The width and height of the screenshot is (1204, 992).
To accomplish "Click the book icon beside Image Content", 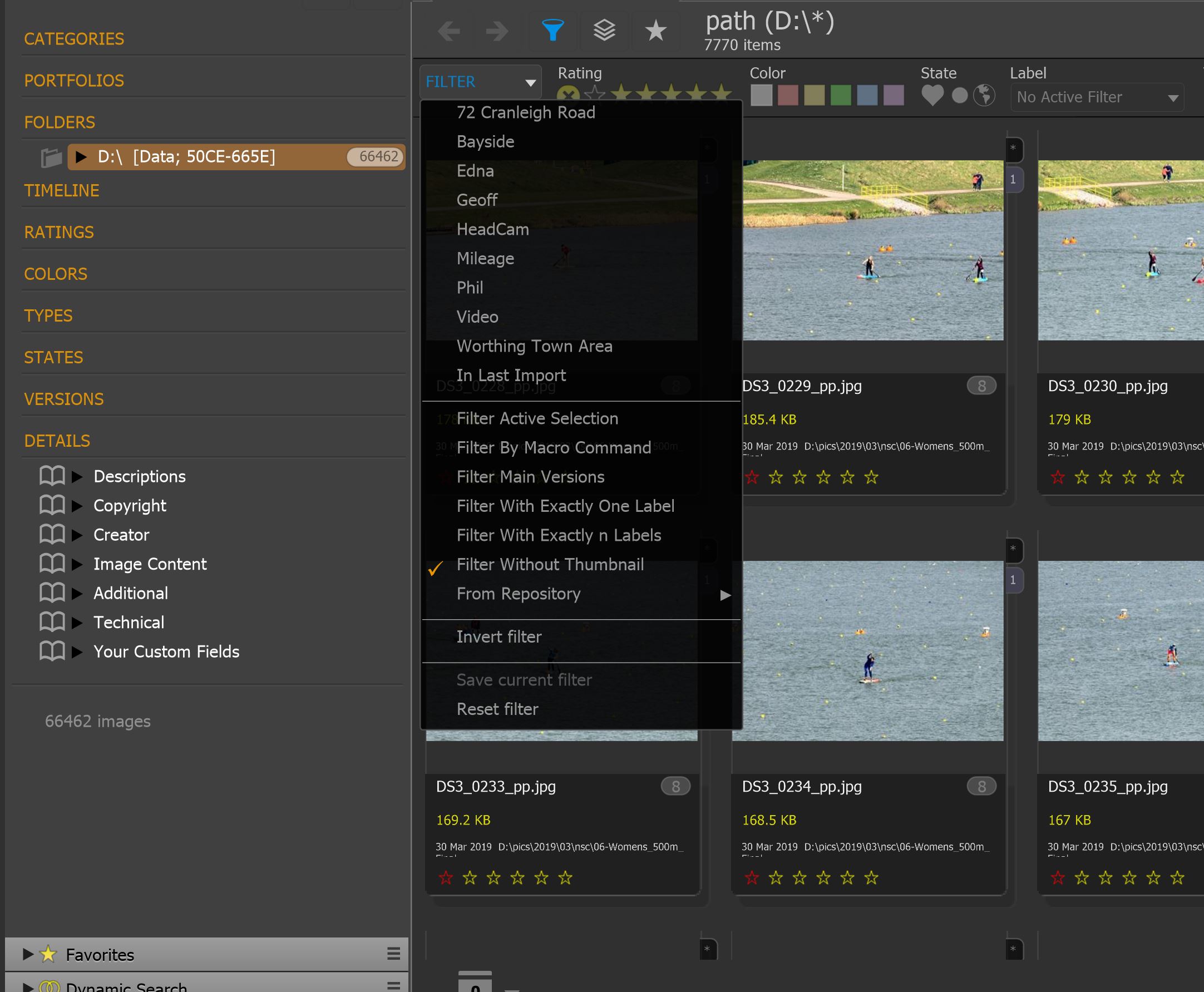I will (x=52, y=564).
